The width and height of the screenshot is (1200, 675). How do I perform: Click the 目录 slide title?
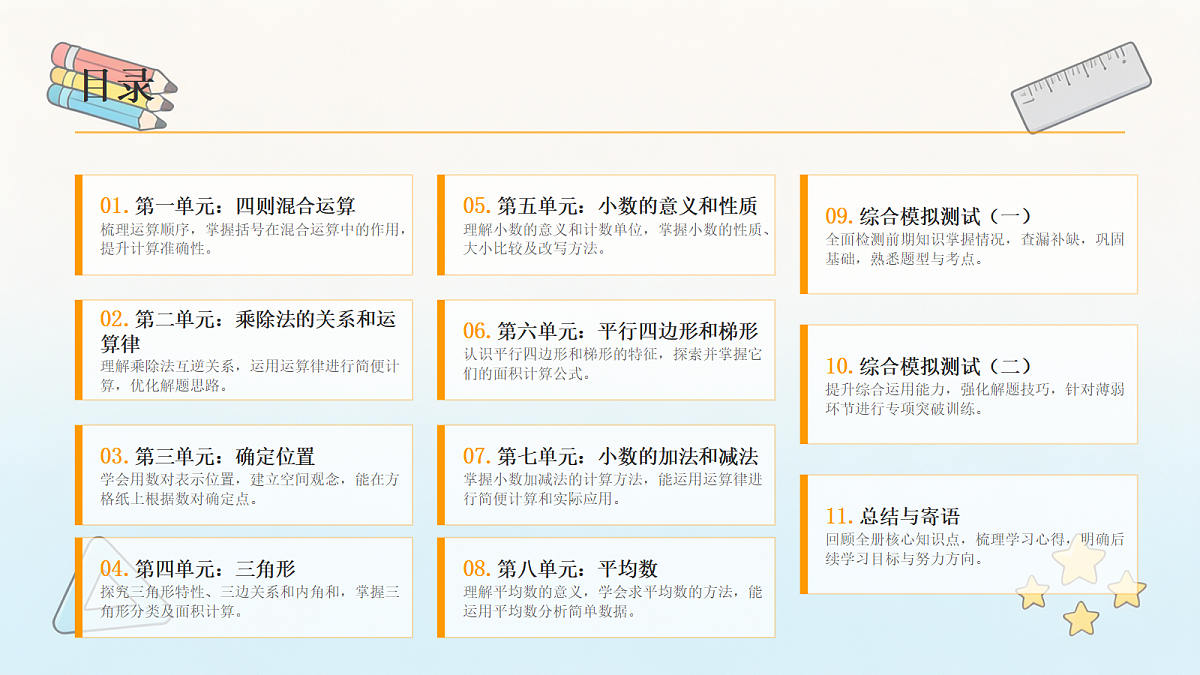click(x=117, y=85)
